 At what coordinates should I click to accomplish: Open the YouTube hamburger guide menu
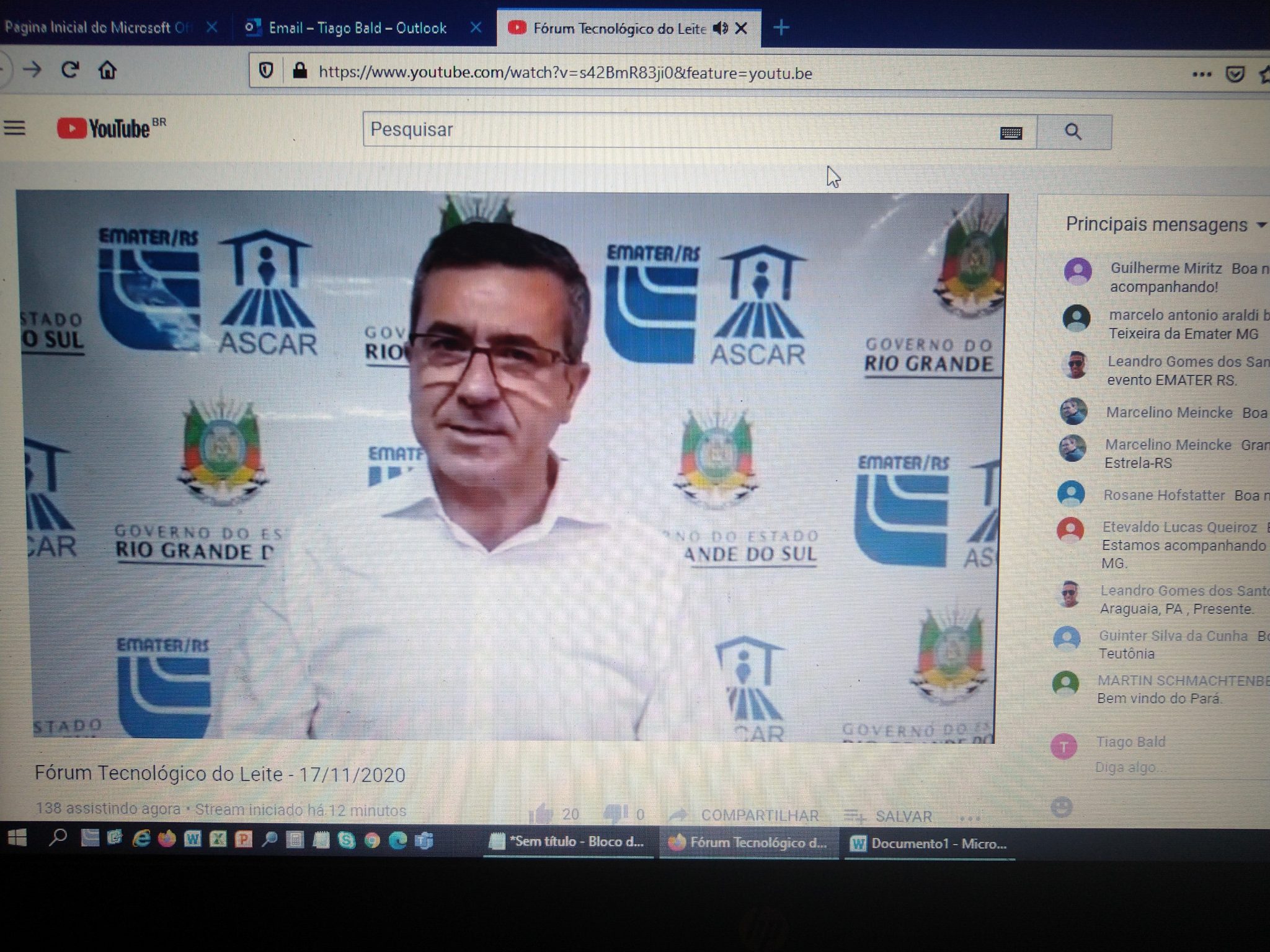(x=15, y=129)
